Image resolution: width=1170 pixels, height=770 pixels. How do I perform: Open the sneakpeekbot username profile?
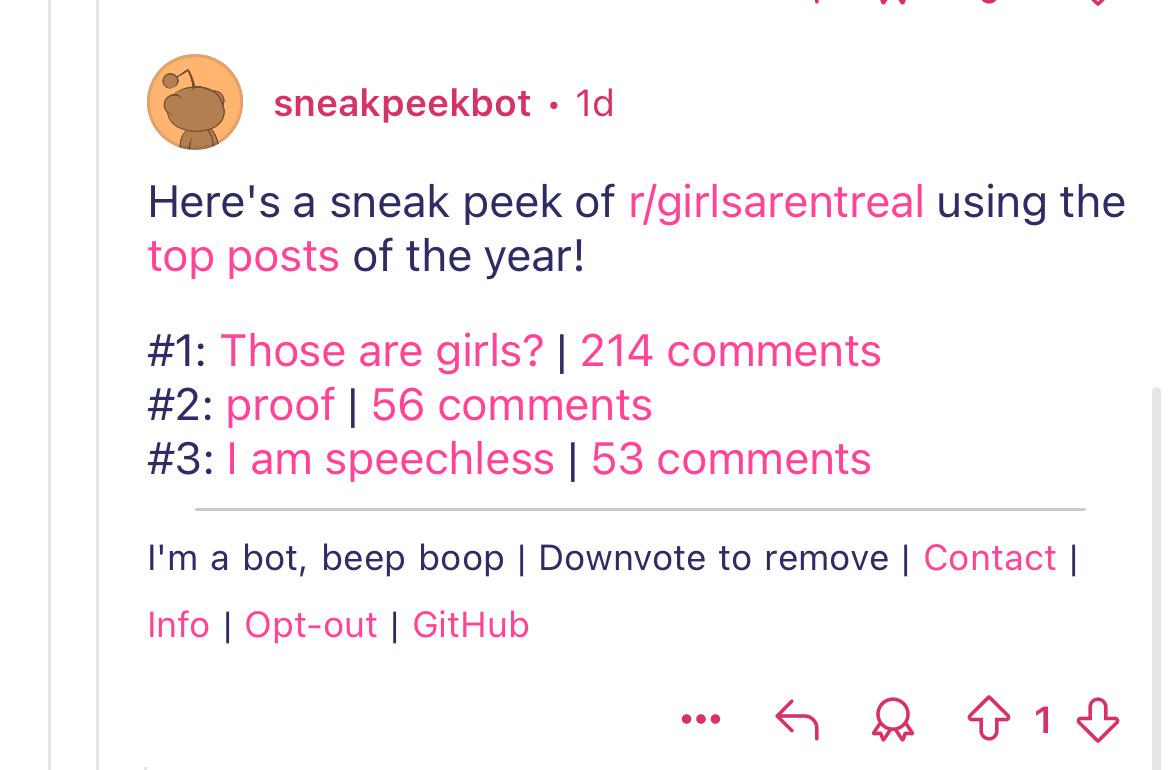[402, 103]
